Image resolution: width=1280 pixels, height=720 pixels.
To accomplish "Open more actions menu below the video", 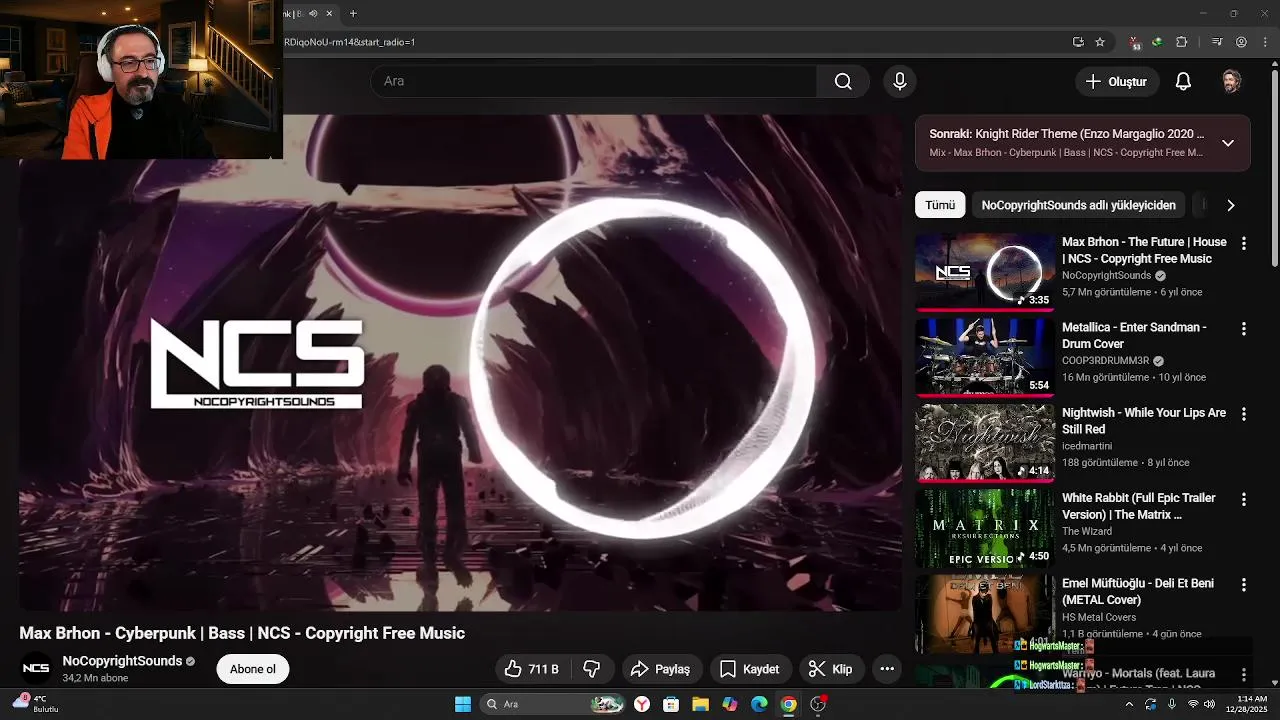I will click(886, 669).
